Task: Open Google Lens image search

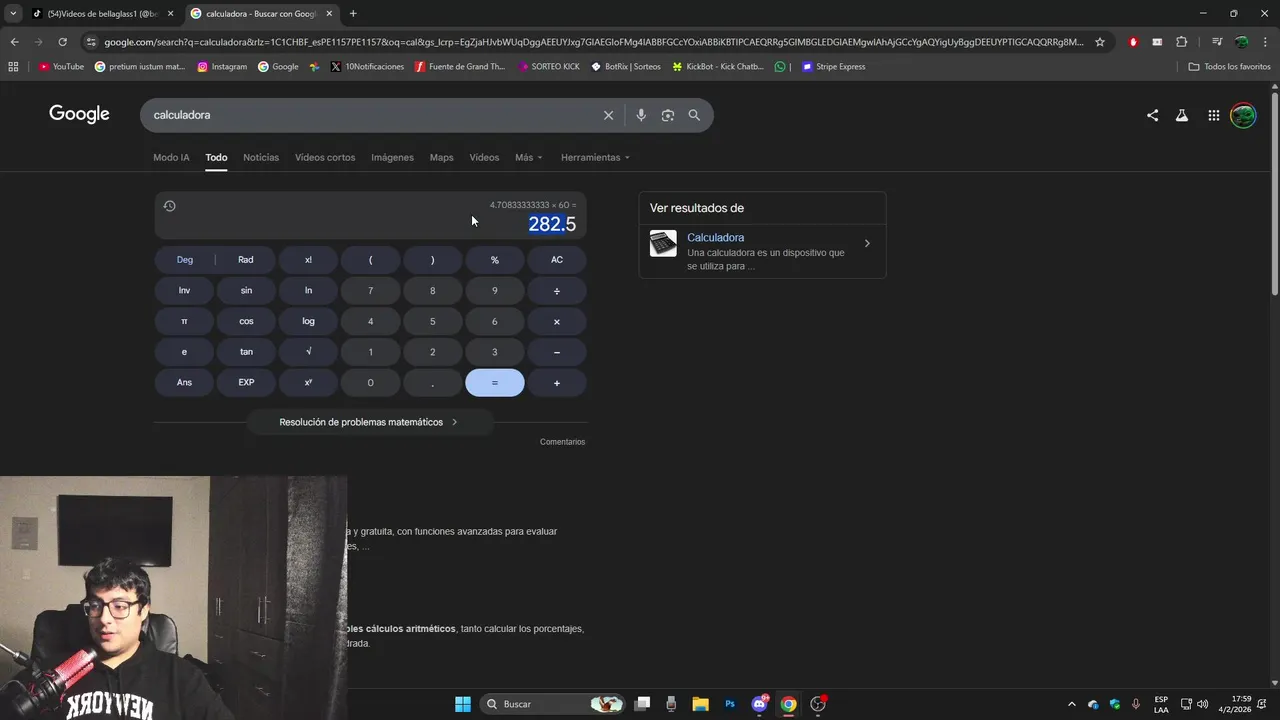Action: 668,115
